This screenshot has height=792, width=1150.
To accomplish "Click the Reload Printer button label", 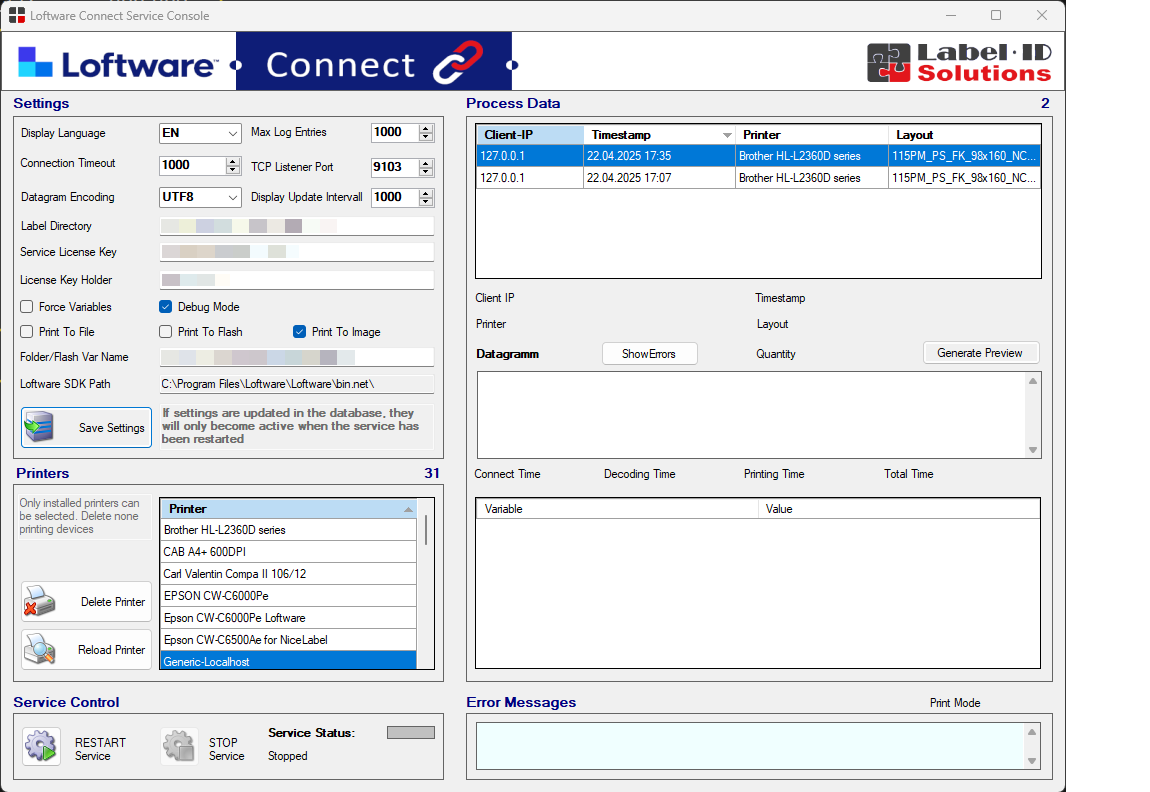I will point(111,650).
